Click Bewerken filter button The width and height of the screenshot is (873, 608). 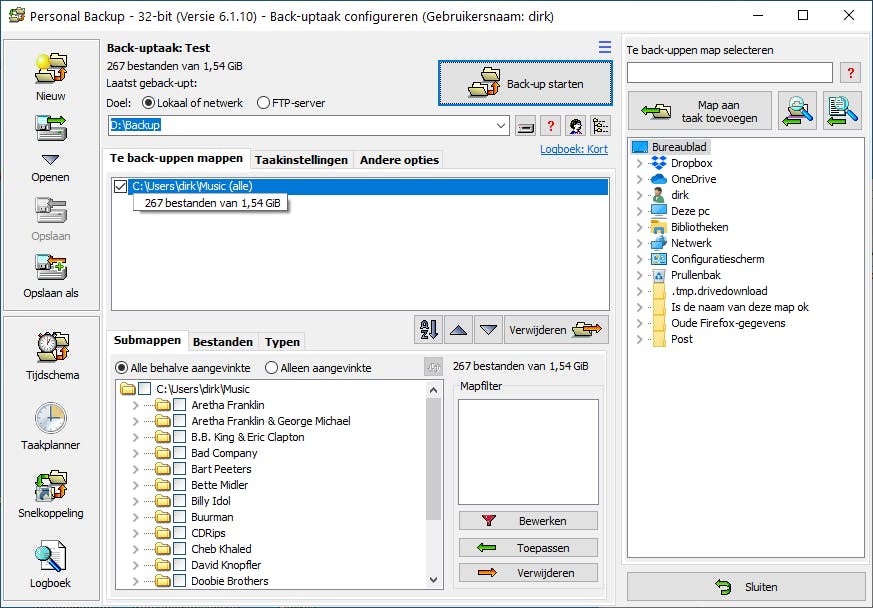(x=528, y=521)
